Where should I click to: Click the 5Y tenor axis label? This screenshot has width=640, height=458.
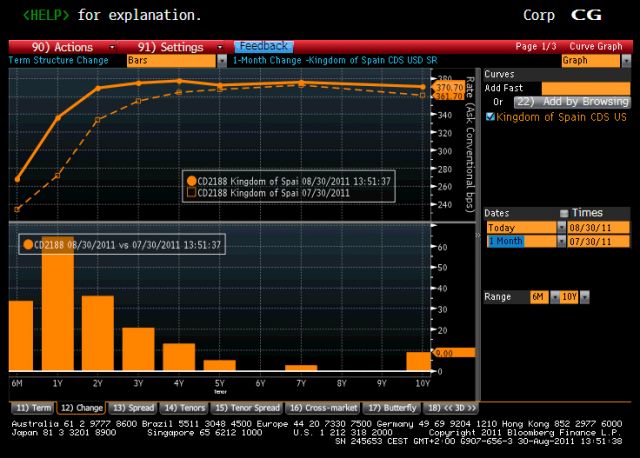[220, 383]
